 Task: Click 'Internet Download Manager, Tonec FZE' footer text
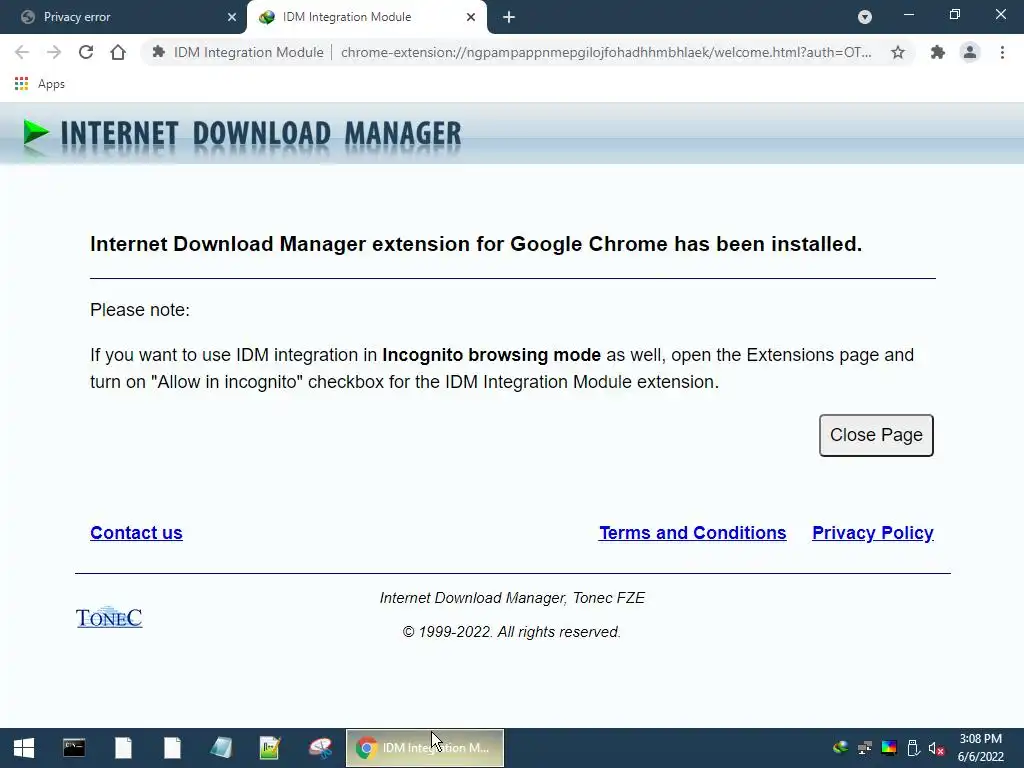point(512,598)
